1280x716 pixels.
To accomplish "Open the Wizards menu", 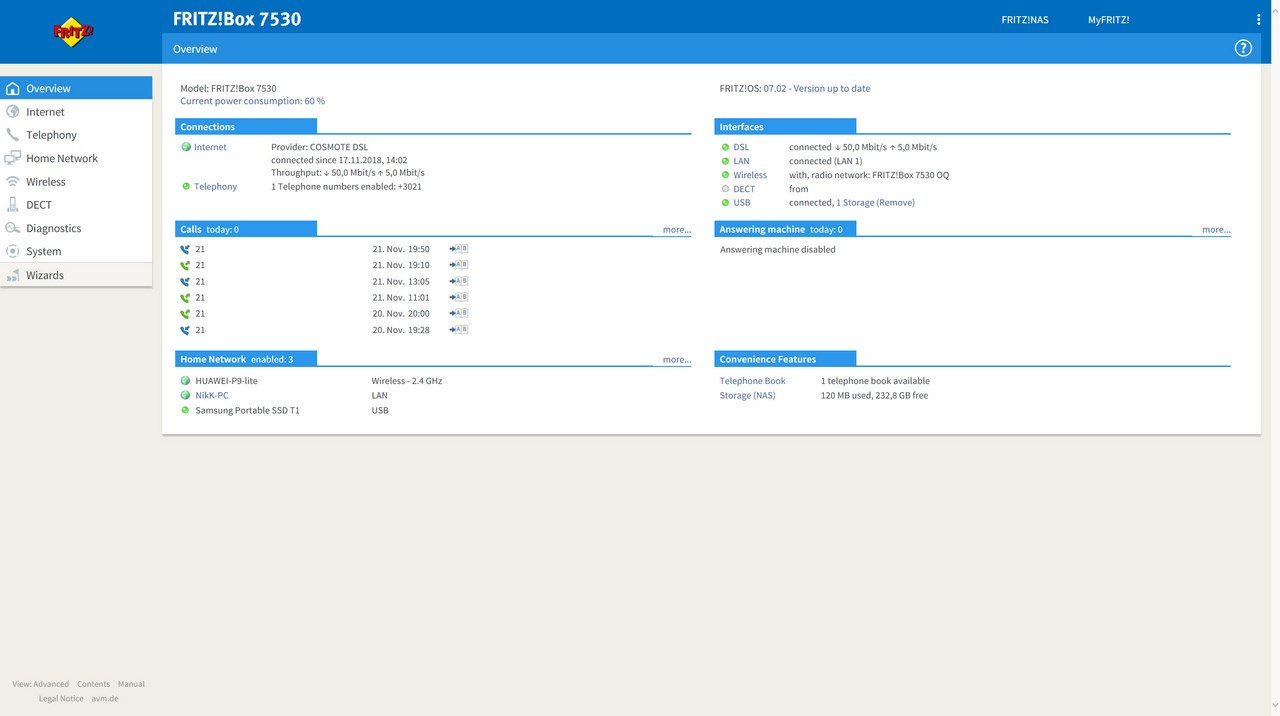I will pyautogui.click(x=76, y=275).
